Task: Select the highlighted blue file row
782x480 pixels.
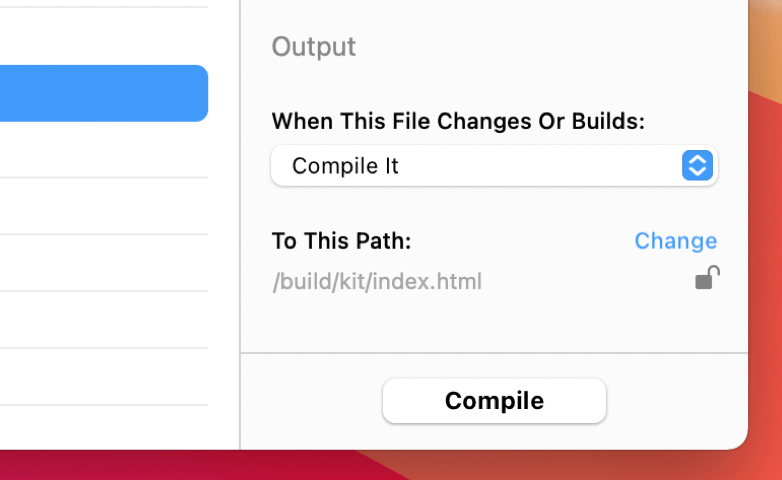Action: pyautogui.click(x=104, y=93)
